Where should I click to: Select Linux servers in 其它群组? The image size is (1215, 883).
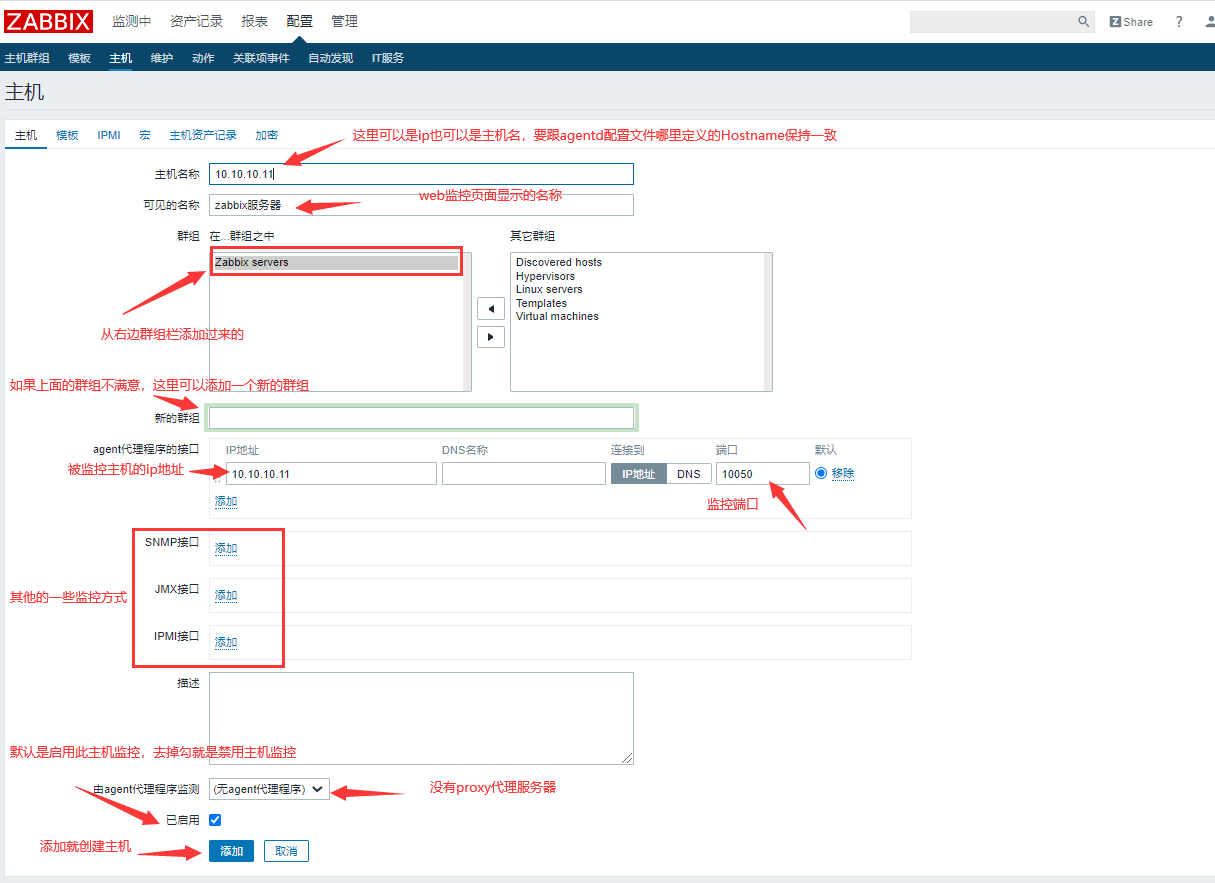549,289
